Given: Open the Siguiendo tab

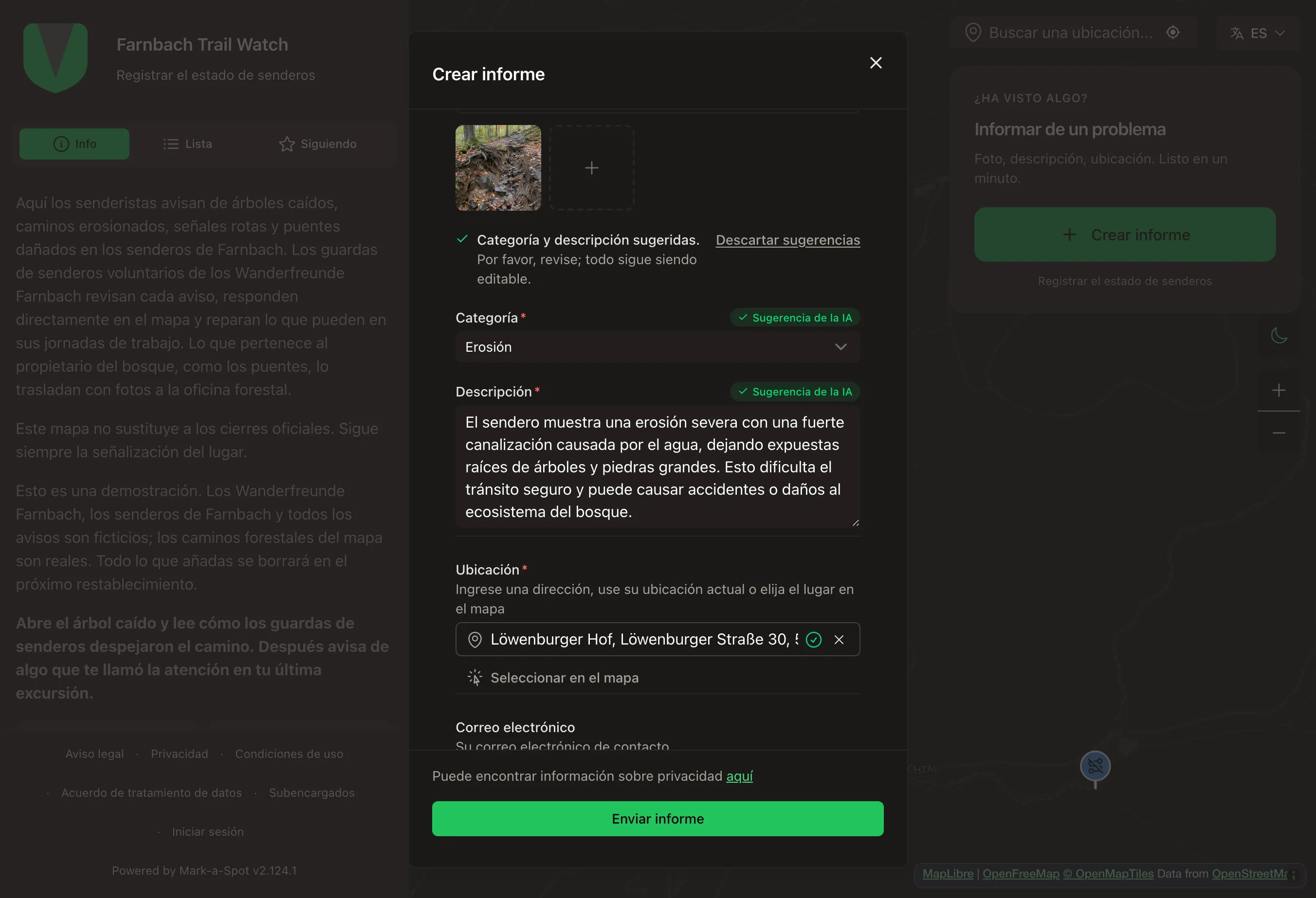Looking at the screenshot, I should (x=317, y=144).
